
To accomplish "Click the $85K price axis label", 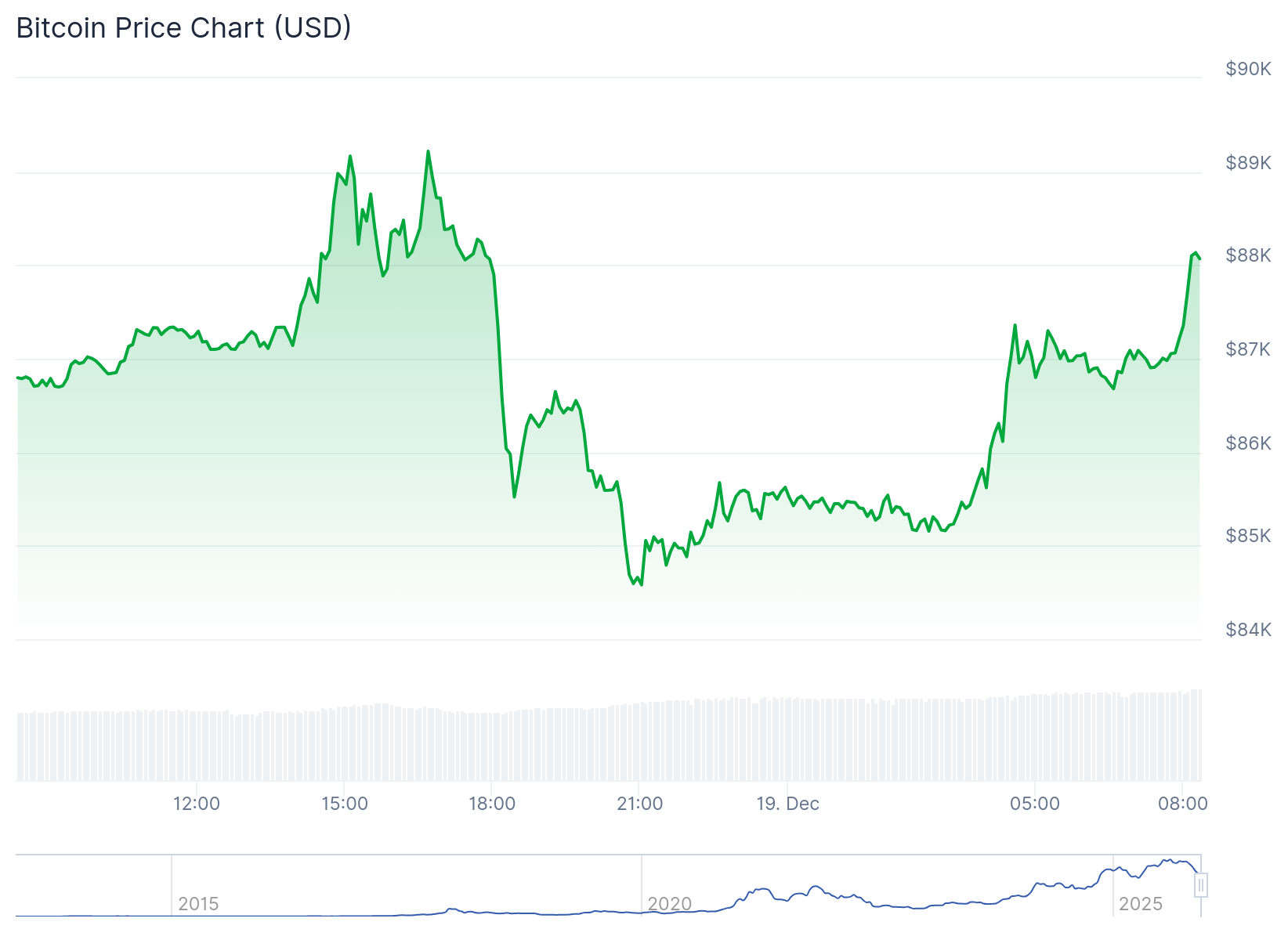I will [1248, 536].
